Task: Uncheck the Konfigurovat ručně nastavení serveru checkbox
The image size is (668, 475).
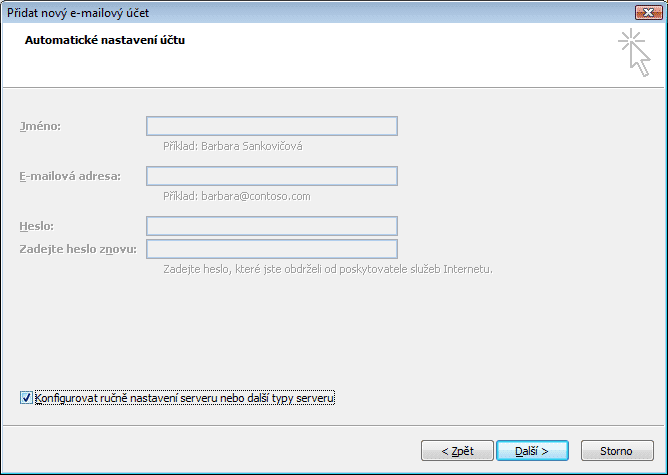Action: [26, 398]
